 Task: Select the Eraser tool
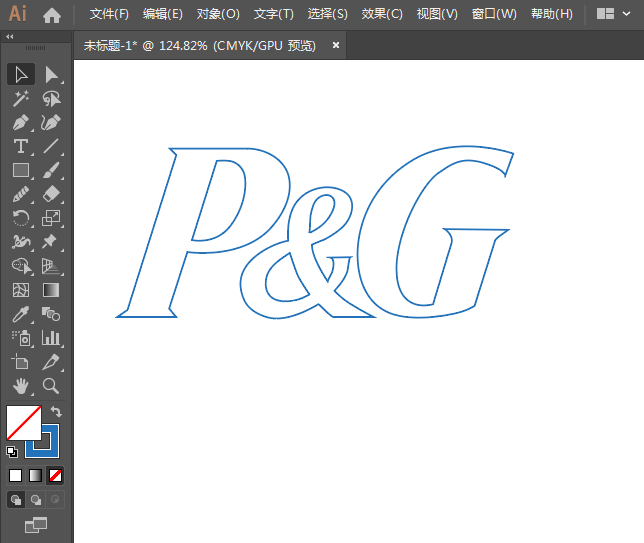[x=51, y=194]
